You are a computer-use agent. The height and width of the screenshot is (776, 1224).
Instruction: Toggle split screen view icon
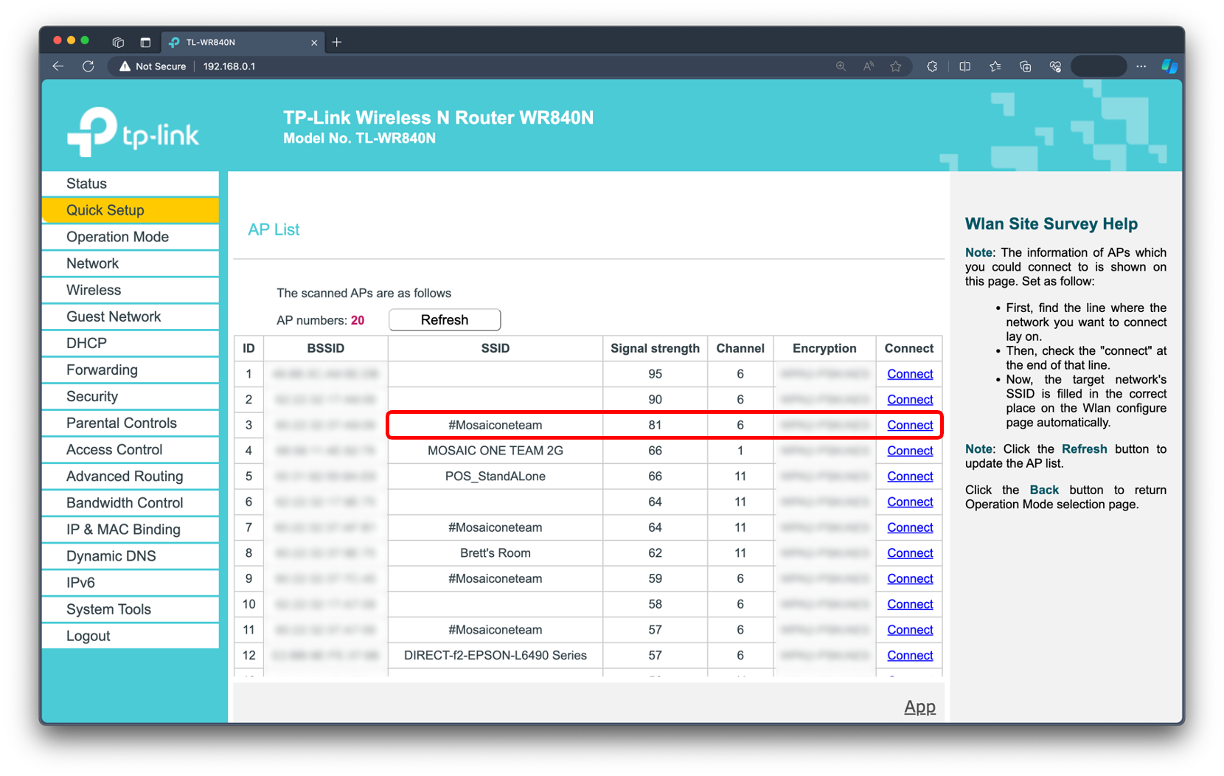tap(964, 66)
